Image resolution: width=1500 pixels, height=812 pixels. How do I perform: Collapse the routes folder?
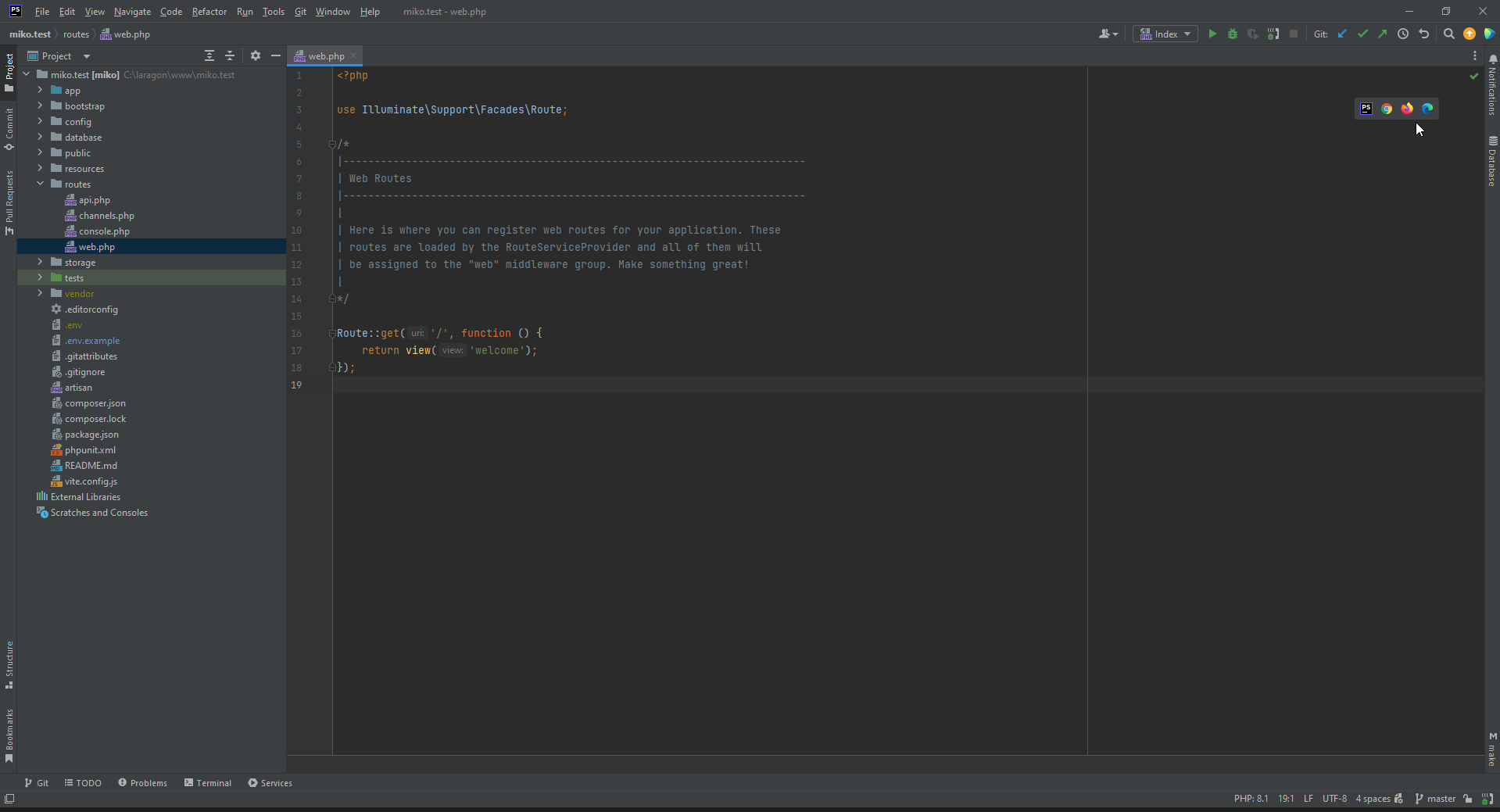tap(40, 184)
